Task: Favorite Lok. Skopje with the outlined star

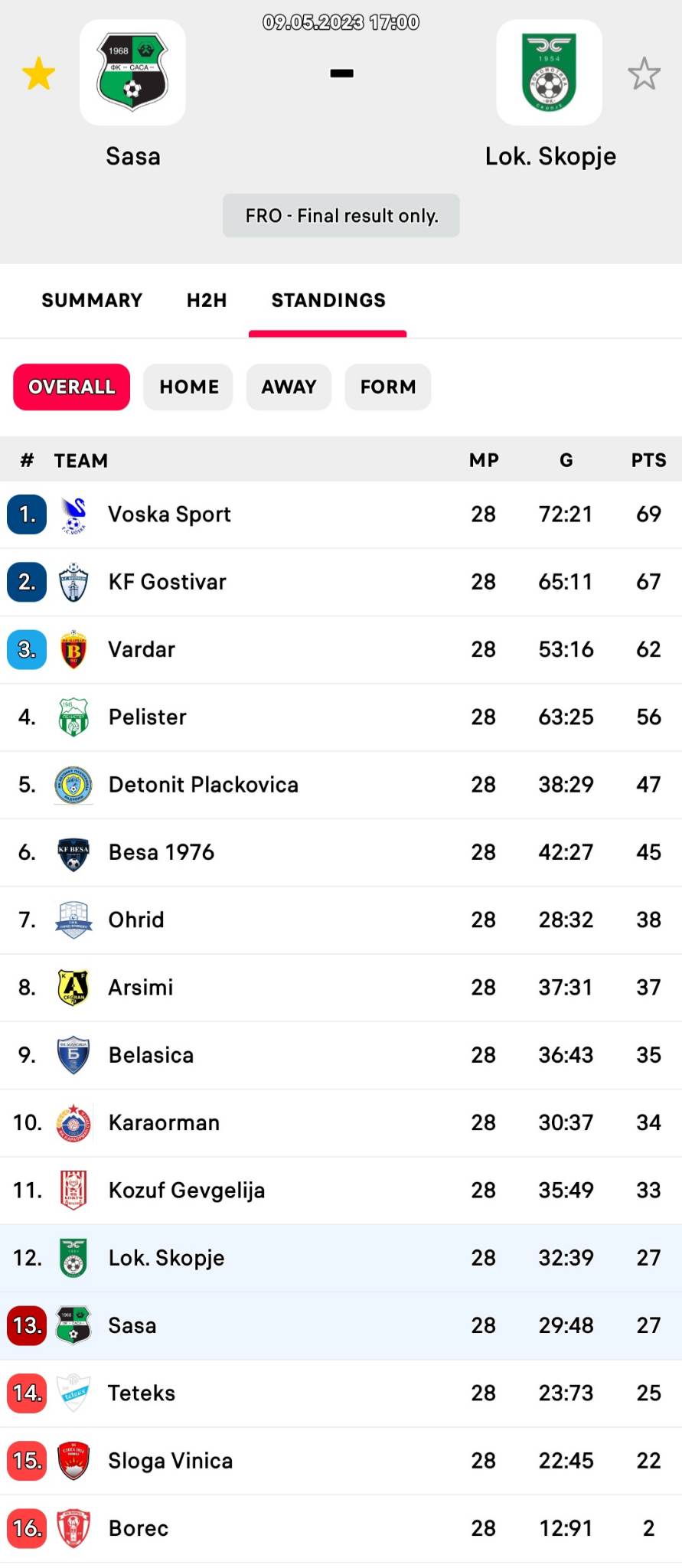Action: click(x=644, y=74)
